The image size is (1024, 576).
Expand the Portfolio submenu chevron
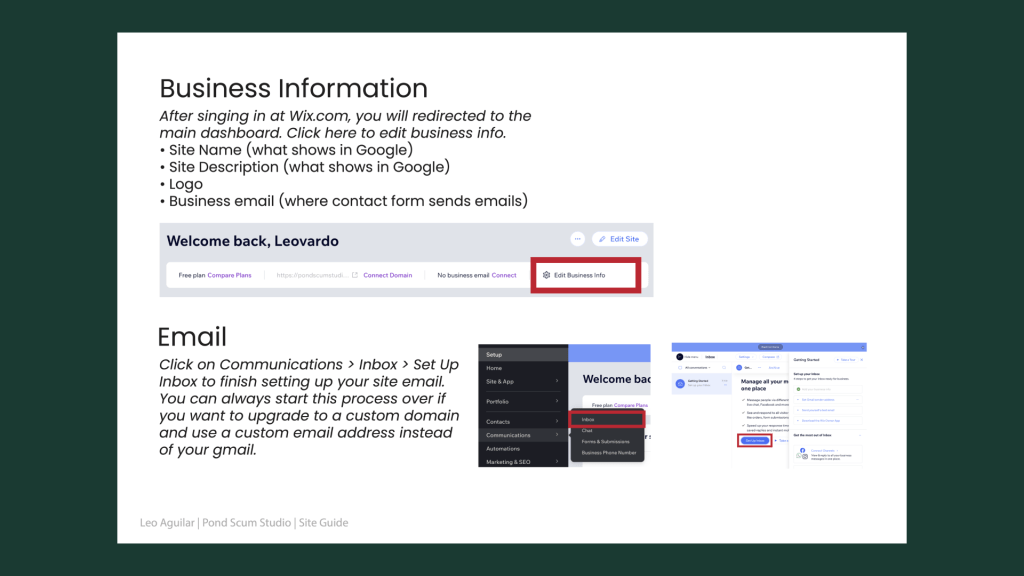click(x=558, y=403)
